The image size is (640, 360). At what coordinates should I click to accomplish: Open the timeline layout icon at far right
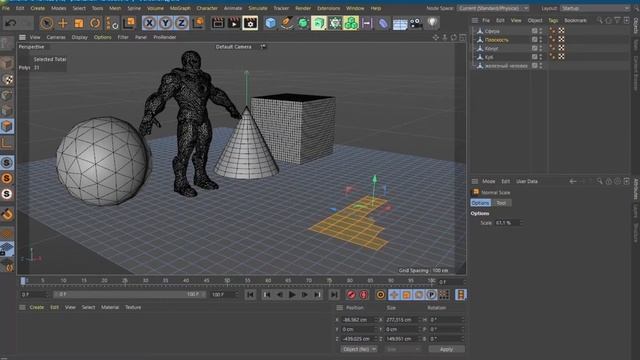(461, 294)
